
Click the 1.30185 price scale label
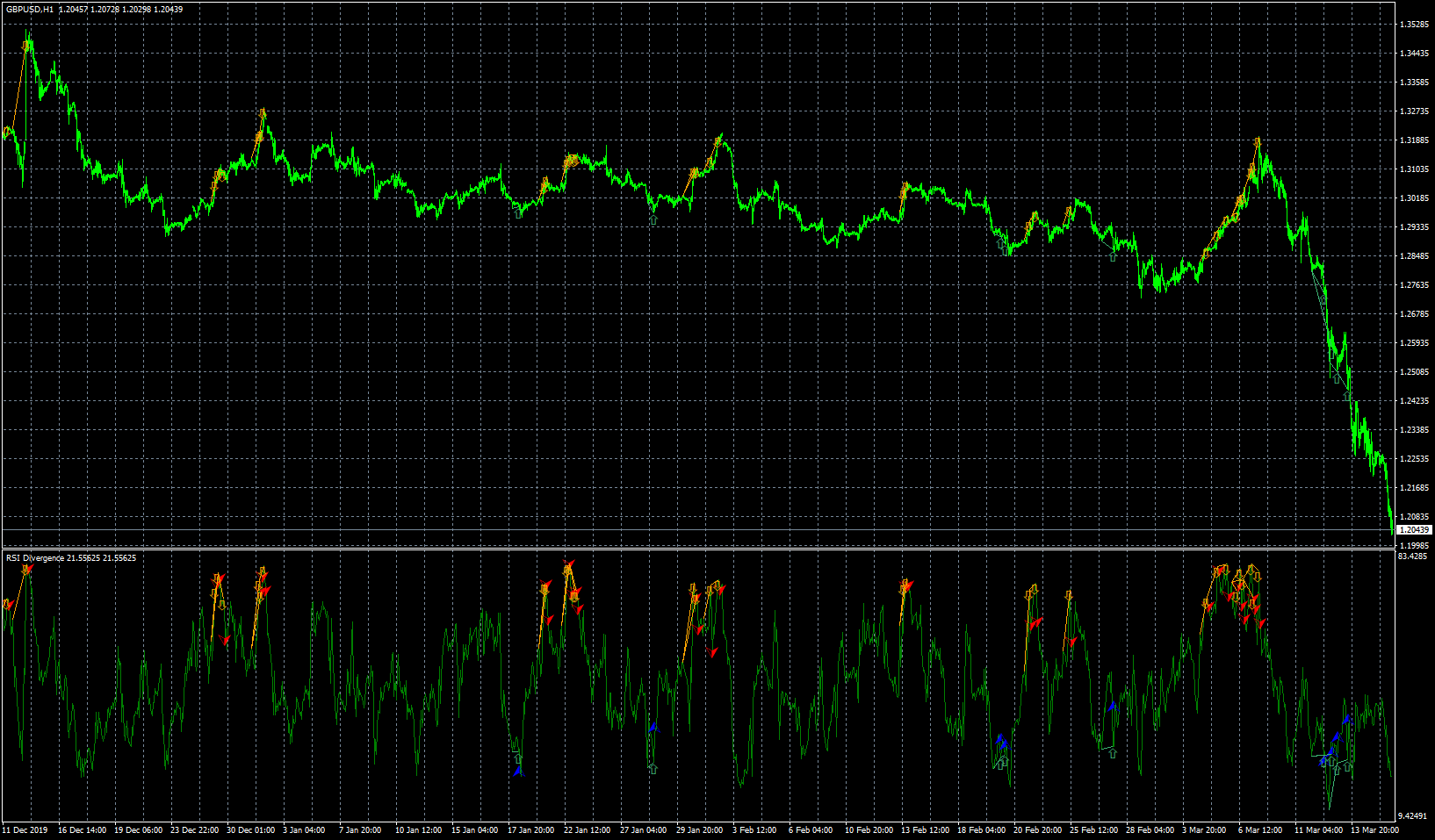click(x=1414, y=198)
